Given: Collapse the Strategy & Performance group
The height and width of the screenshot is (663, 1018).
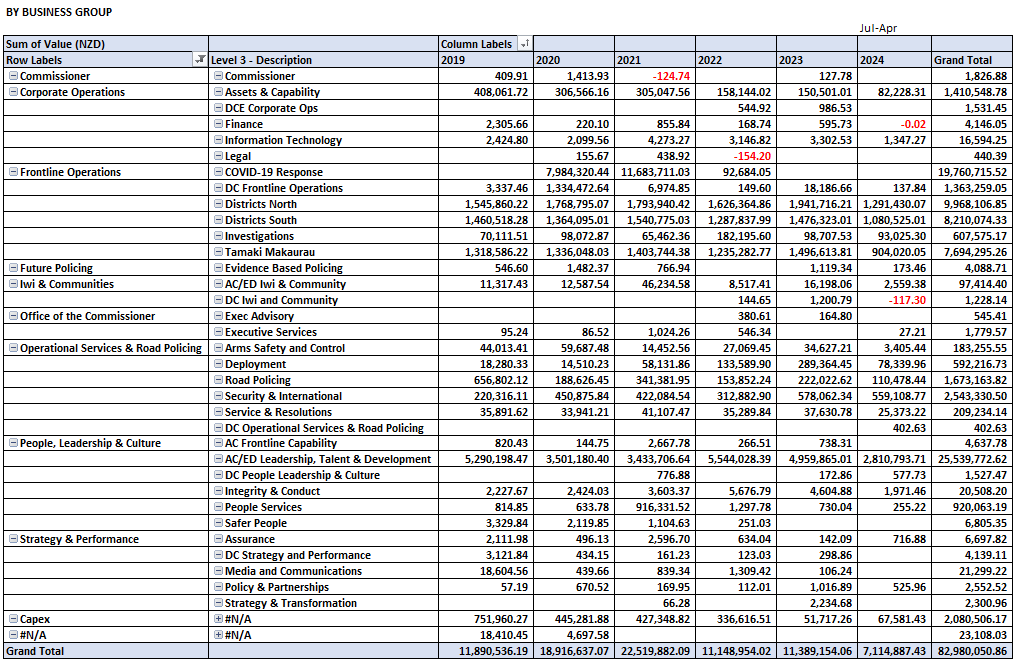Looking at the screenshot, I should pos(13,539).
